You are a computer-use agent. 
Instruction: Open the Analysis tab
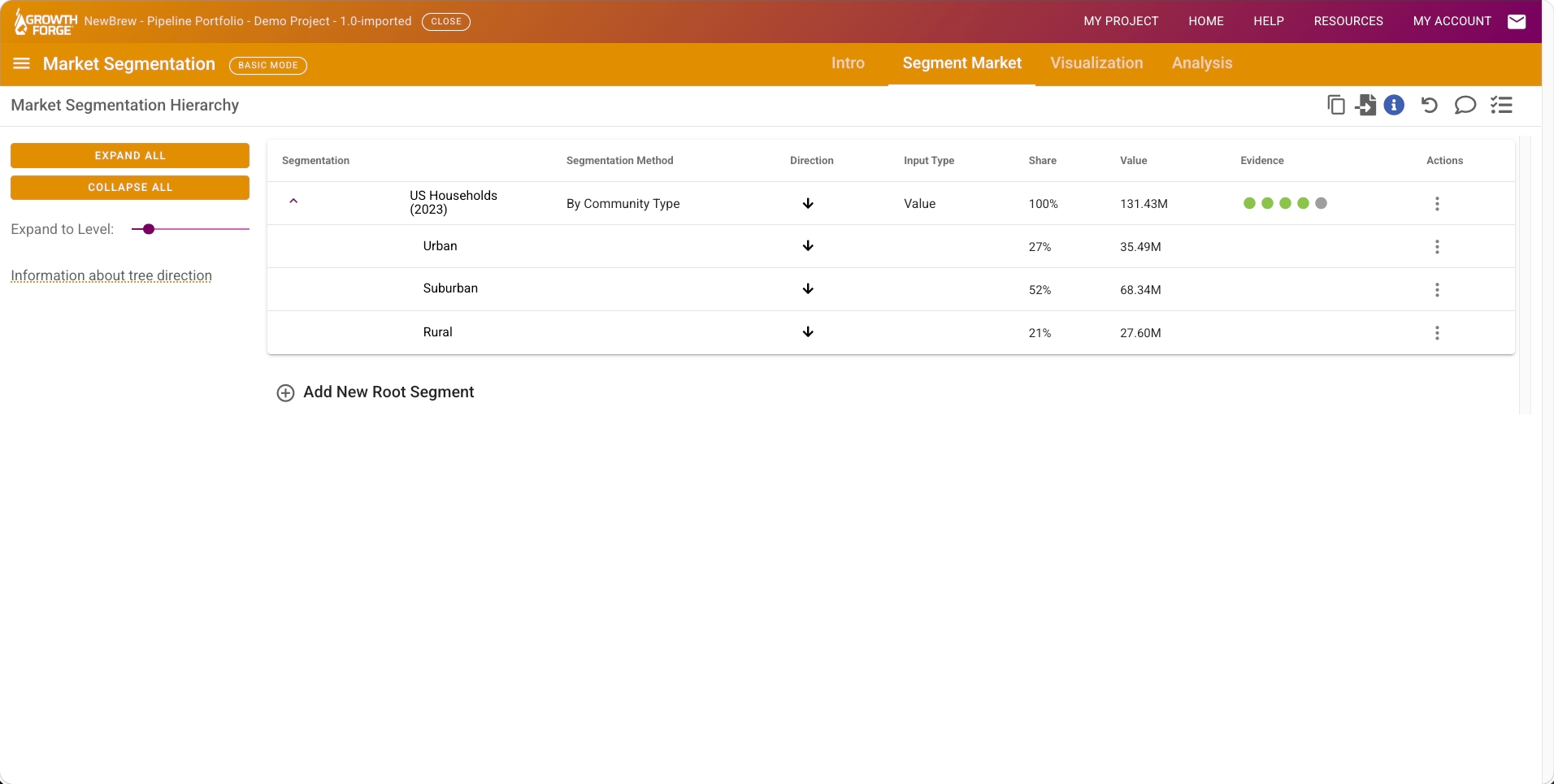pos(1202,63)
